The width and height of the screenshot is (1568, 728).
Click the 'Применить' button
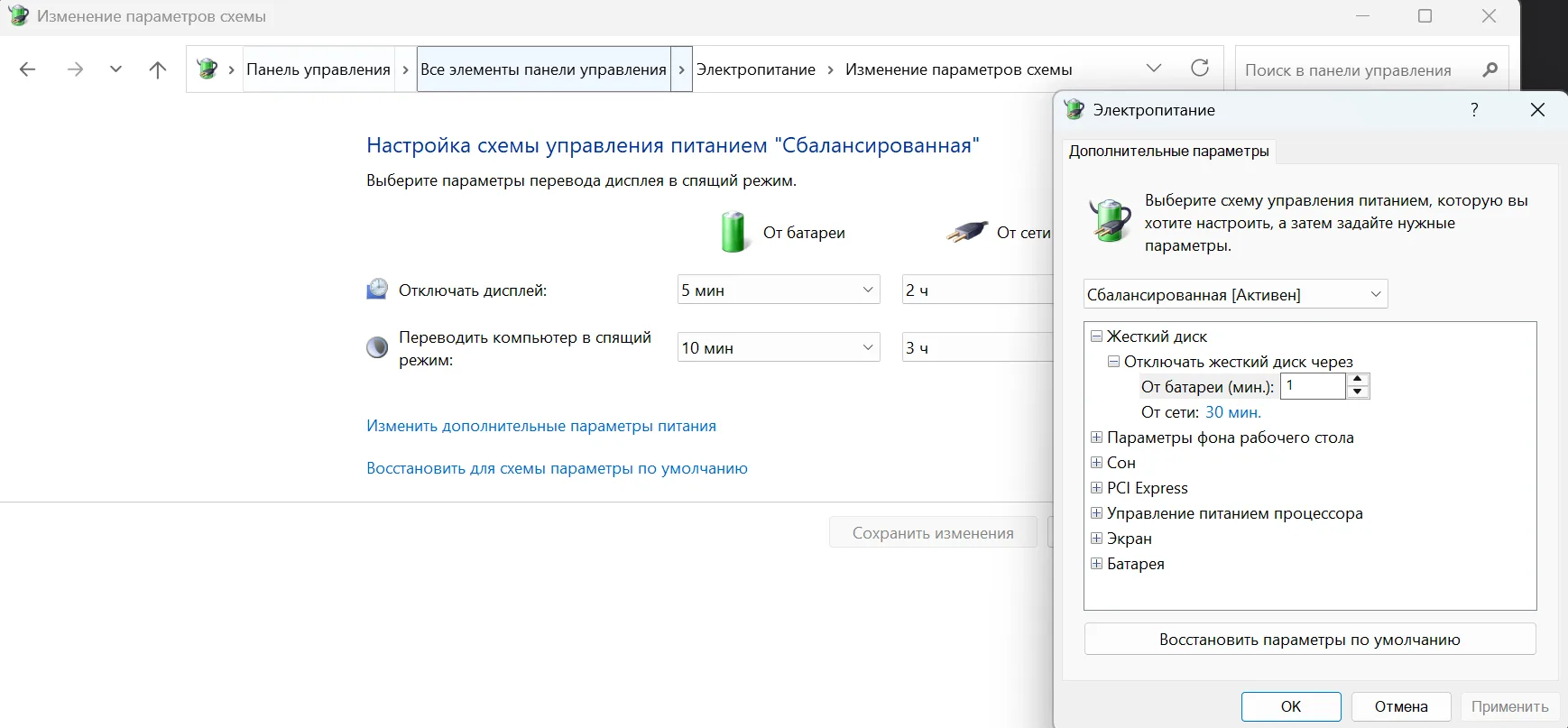(1510, 706)
